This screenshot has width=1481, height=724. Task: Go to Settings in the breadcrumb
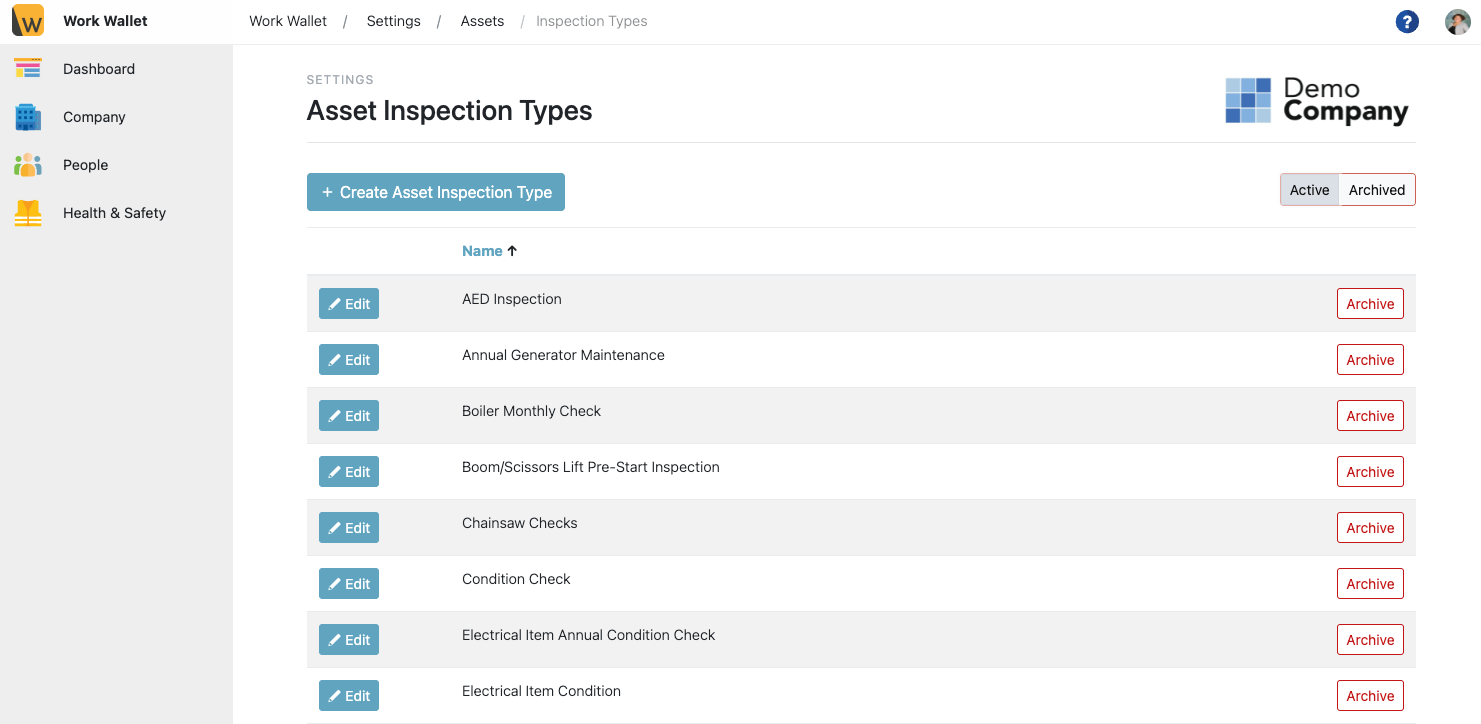tap(393, 21)
